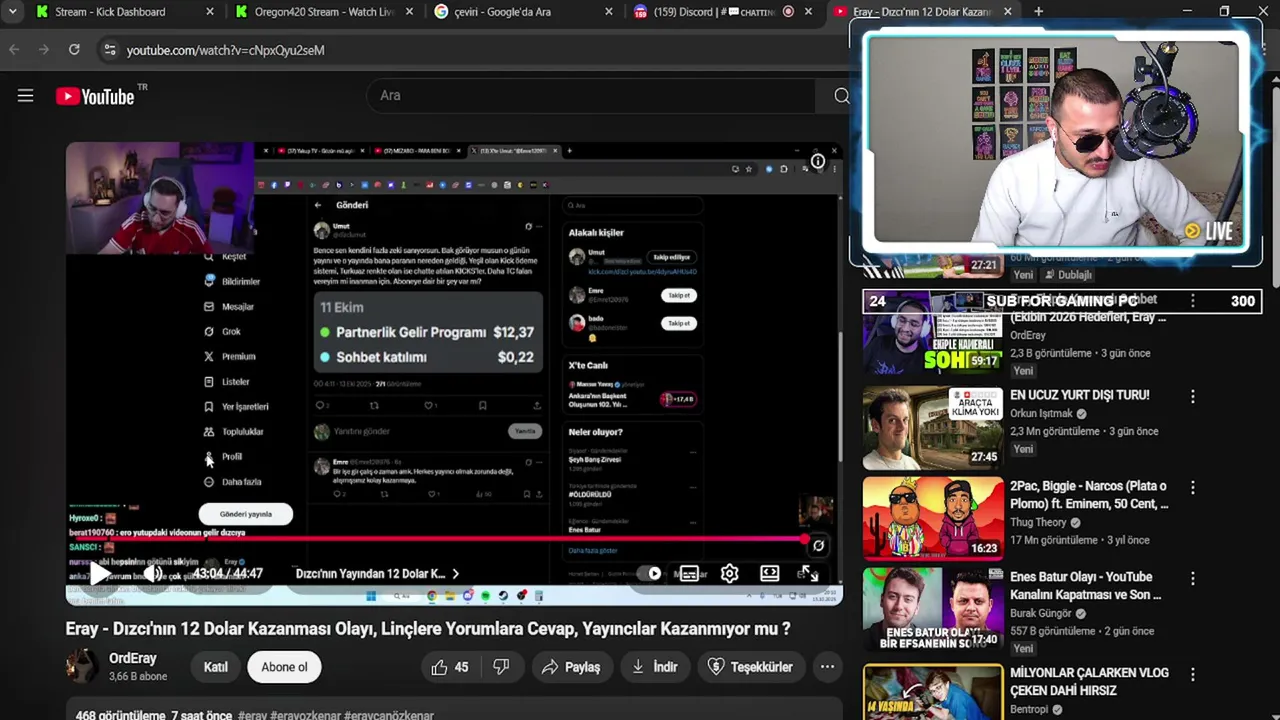Switch to theater mode in the player

point(769,573)
